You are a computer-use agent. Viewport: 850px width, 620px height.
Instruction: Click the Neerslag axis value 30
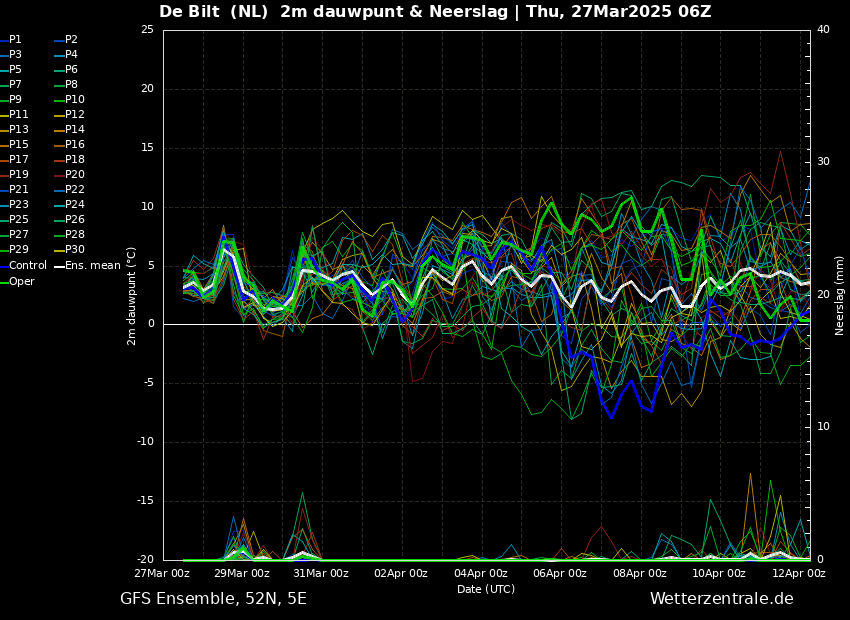pyautogui.click(x=823, y=162)
